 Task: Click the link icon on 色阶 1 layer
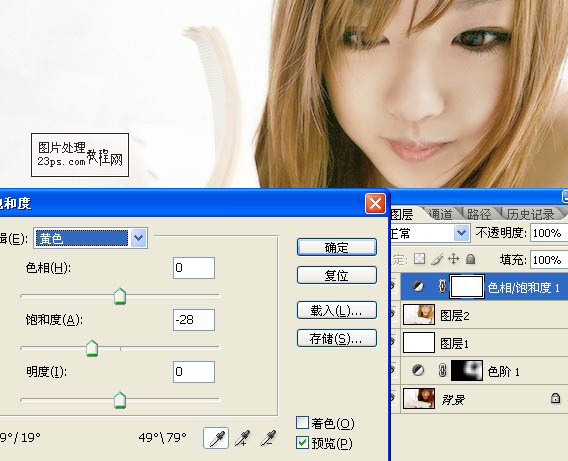point(442,371)
